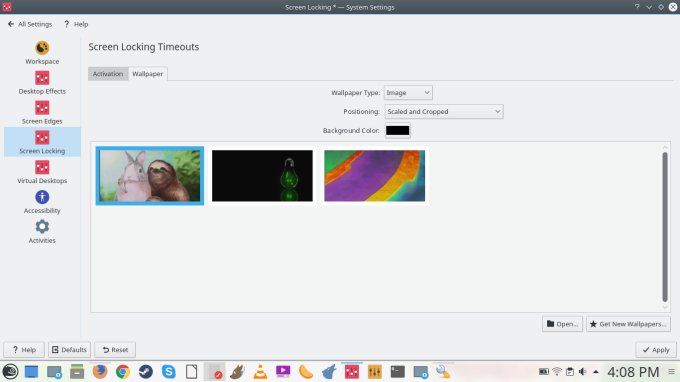Viewport: 680px width, 382px height.
Task: Click the battery tray icon
Action: click(543, 372)
